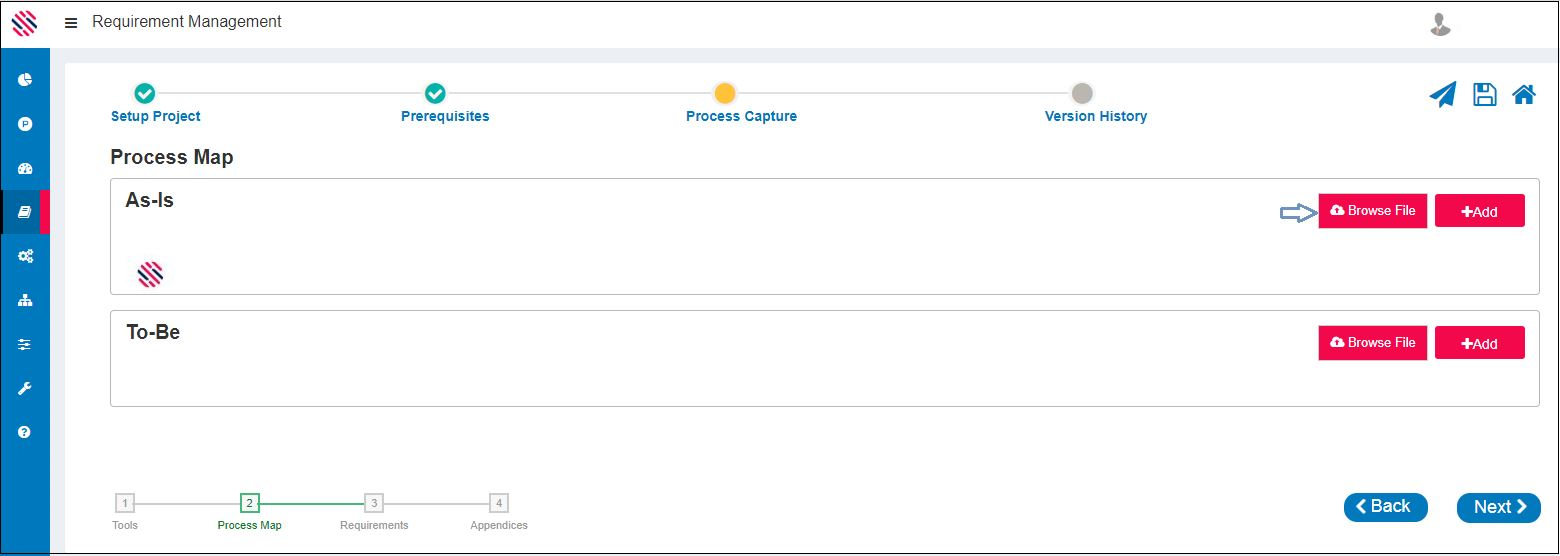Viewport: 1560px width, 556px height.
Task: Click Browse File in As-Is section
Action: coord(1372,211)
